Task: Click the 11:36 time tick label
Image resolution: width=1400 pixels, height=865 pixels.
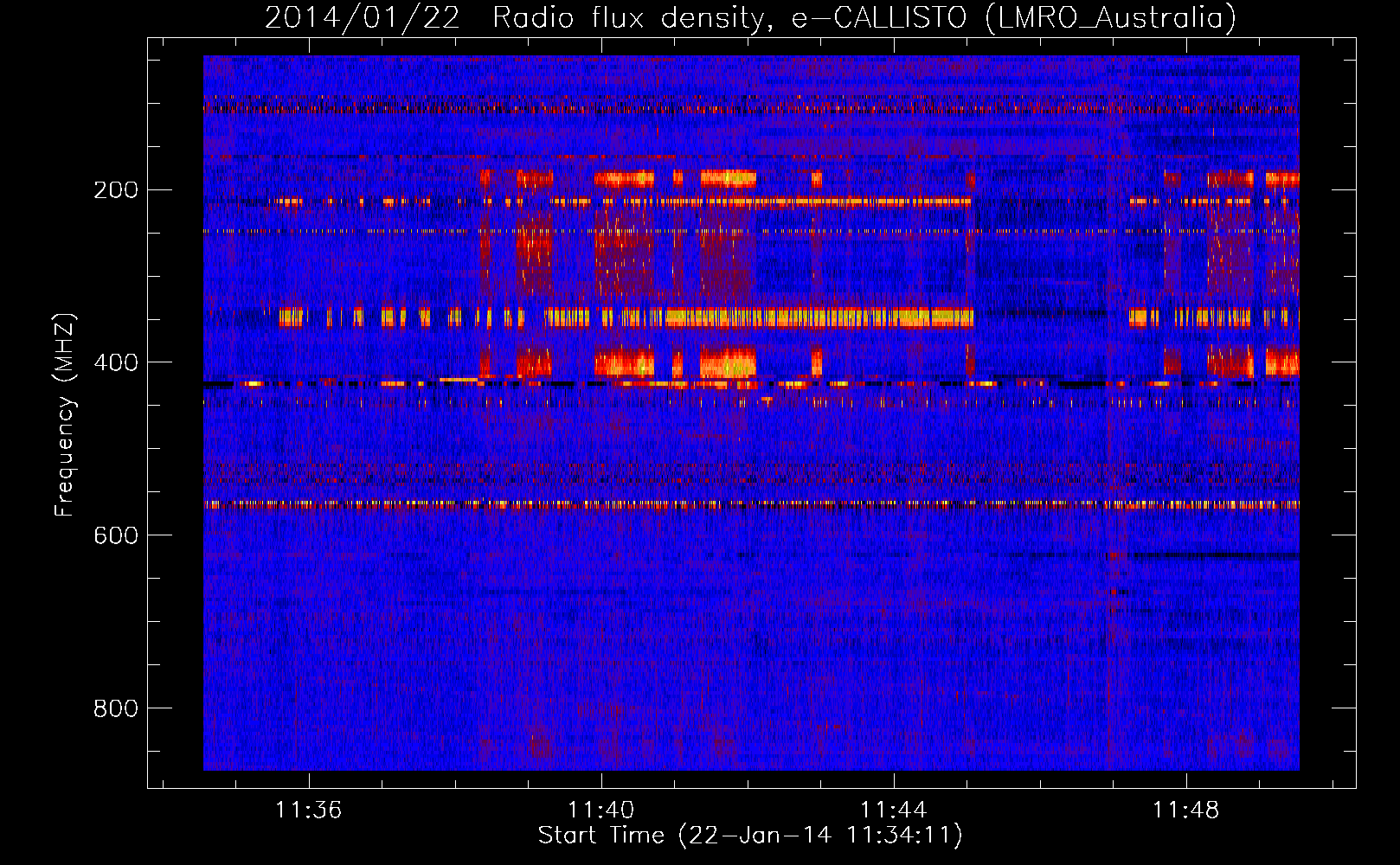Action: [308, 810]
